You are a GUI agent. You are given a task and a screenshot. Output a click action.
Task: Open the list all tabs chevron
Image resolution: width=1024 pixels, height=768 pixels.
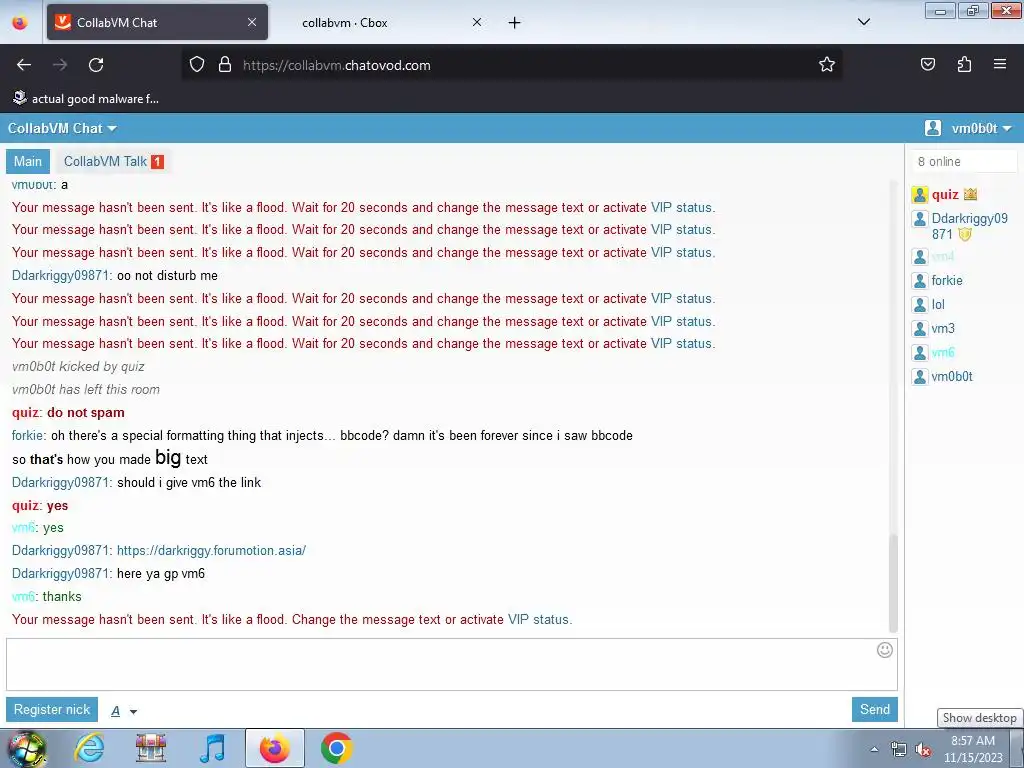863,22
